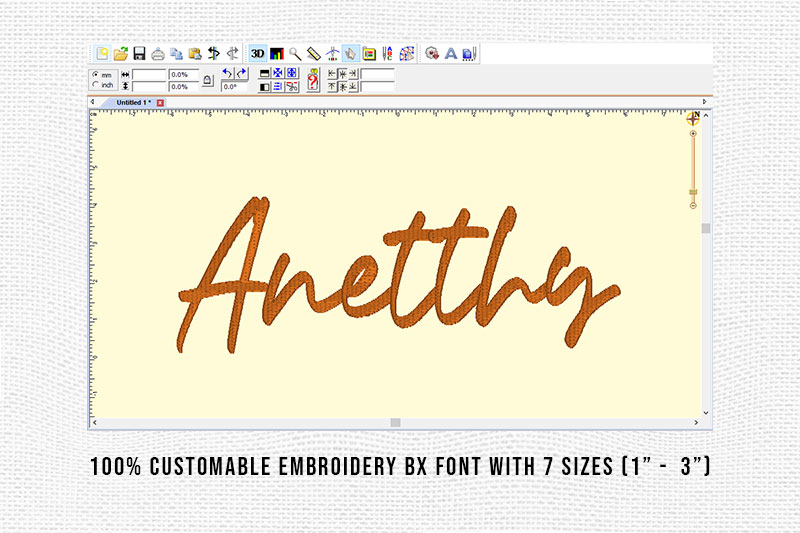
Task: Click the height percentage field
Action: point(183,86)
